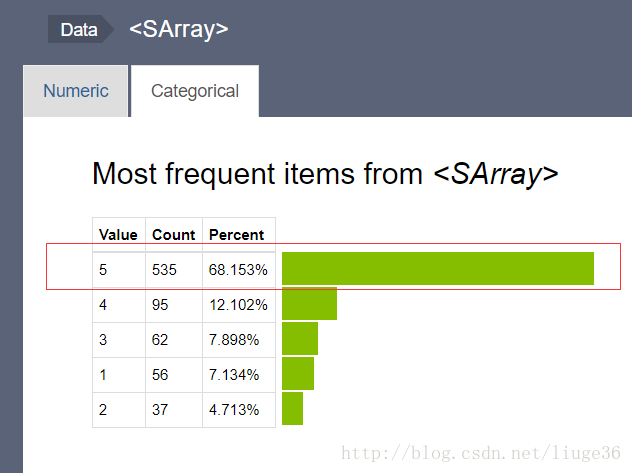Click the green bar for value 1

pyautogui.click(x=298, y=373)
